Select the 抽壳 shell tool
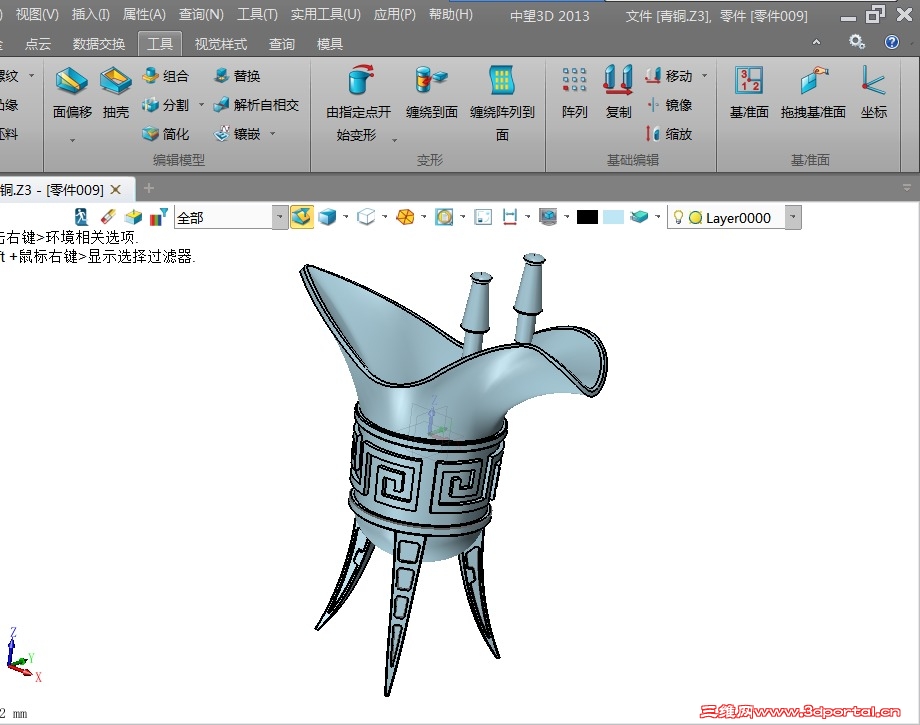Viewport: 920px width, 725px height. point(116,92)
